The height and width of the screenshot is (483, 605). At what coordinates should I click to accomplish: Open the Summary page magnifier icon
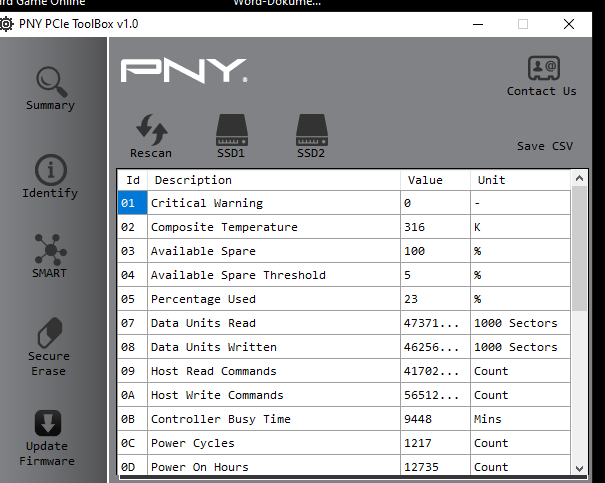pos(51,81)
